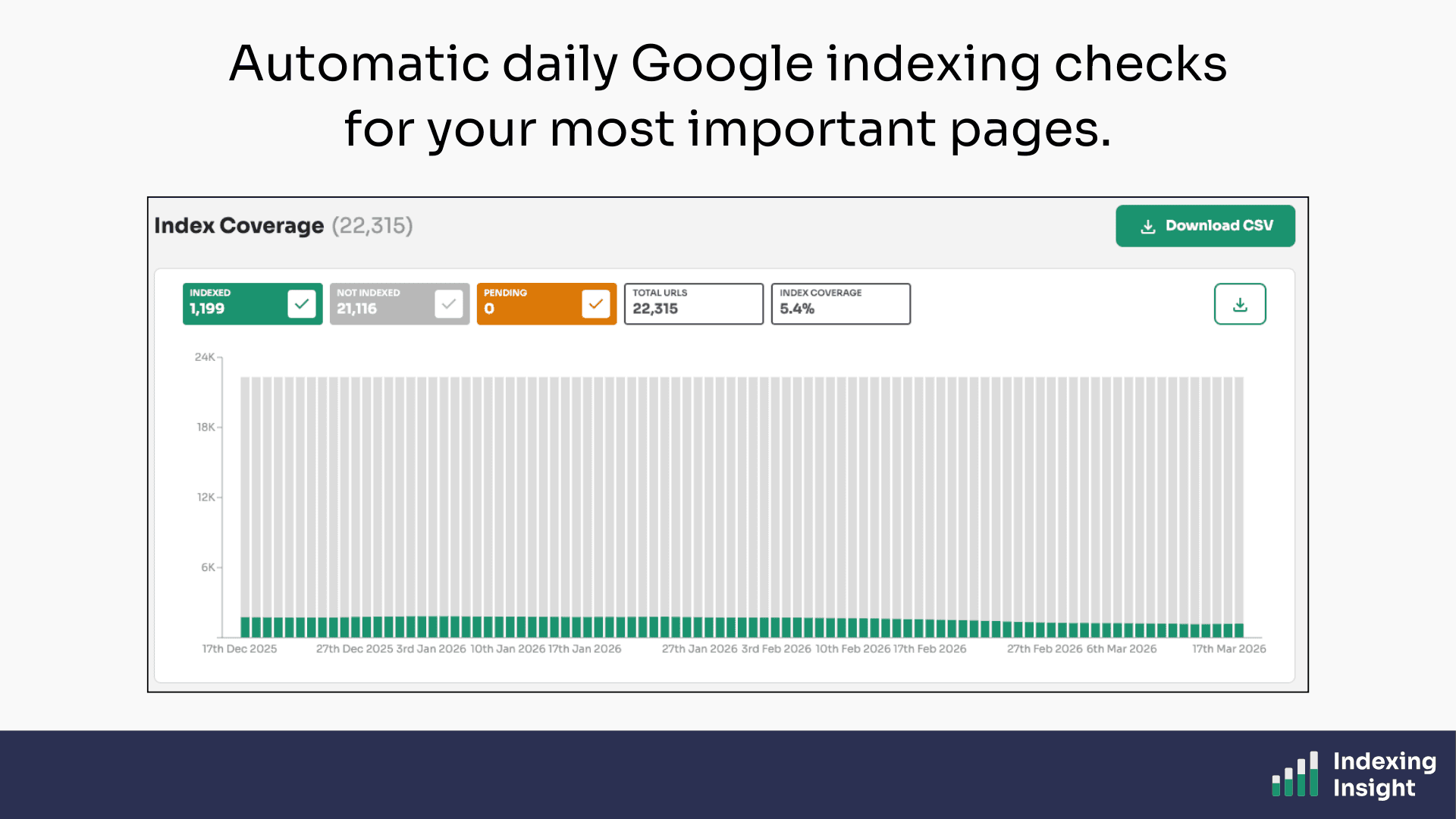
Task: Click the download arrow inside Download CSV
Action: (1148, 226)
